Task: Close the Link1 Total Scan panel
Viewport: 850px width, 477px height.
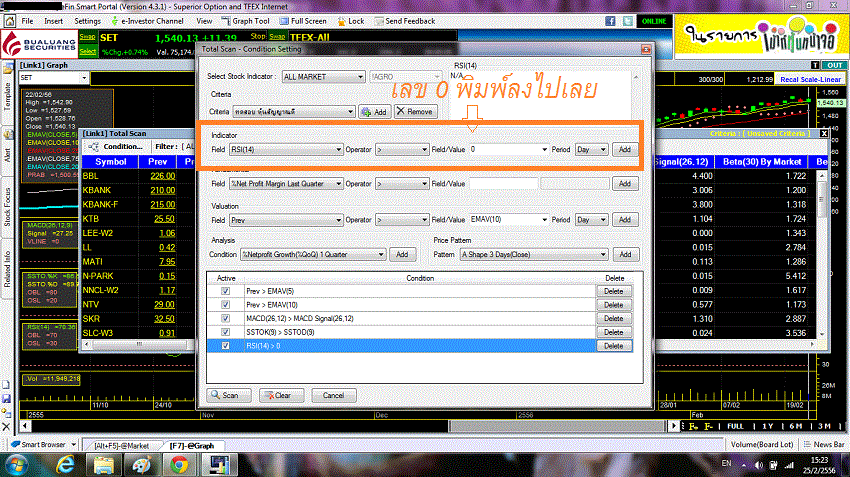Action: 824,133
